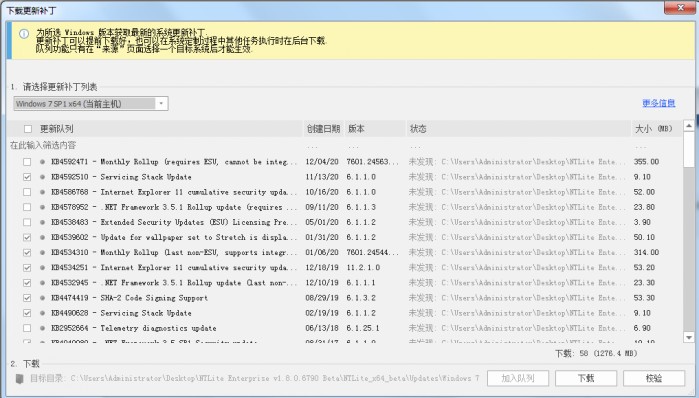This screenshot has height=398, width=699.
Task: Uncheck the KB4539602 wallpaper update checkbox
Action: (x=27, y=238)
